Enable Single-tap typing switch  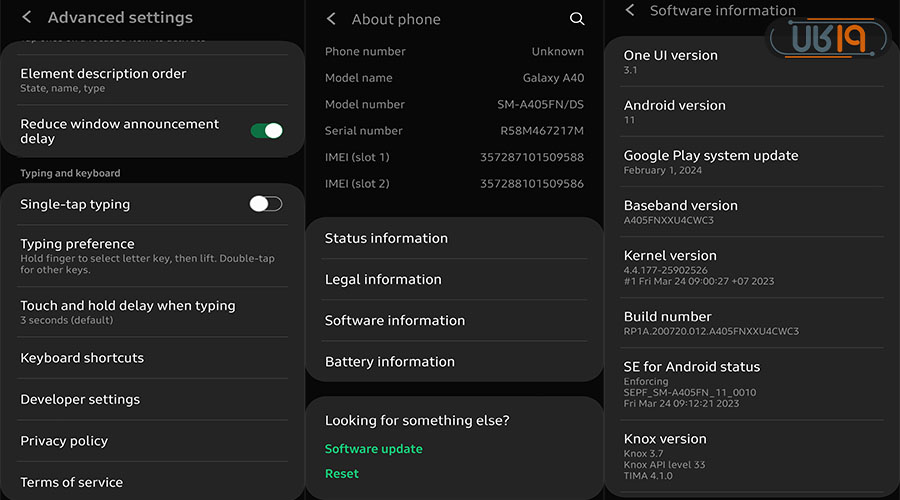[265, 204]
